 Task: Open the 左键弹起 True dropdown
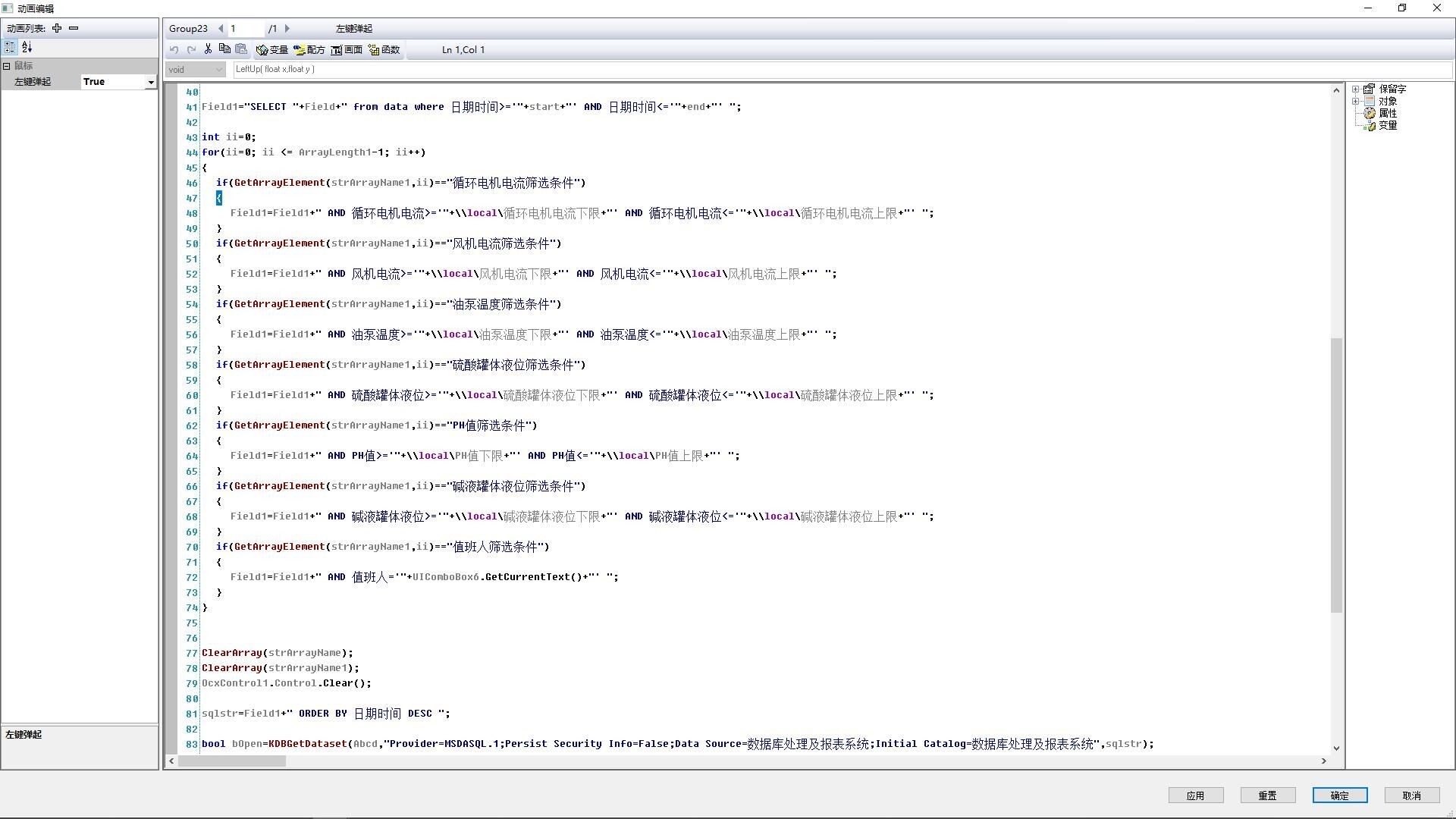coord(151,82)
